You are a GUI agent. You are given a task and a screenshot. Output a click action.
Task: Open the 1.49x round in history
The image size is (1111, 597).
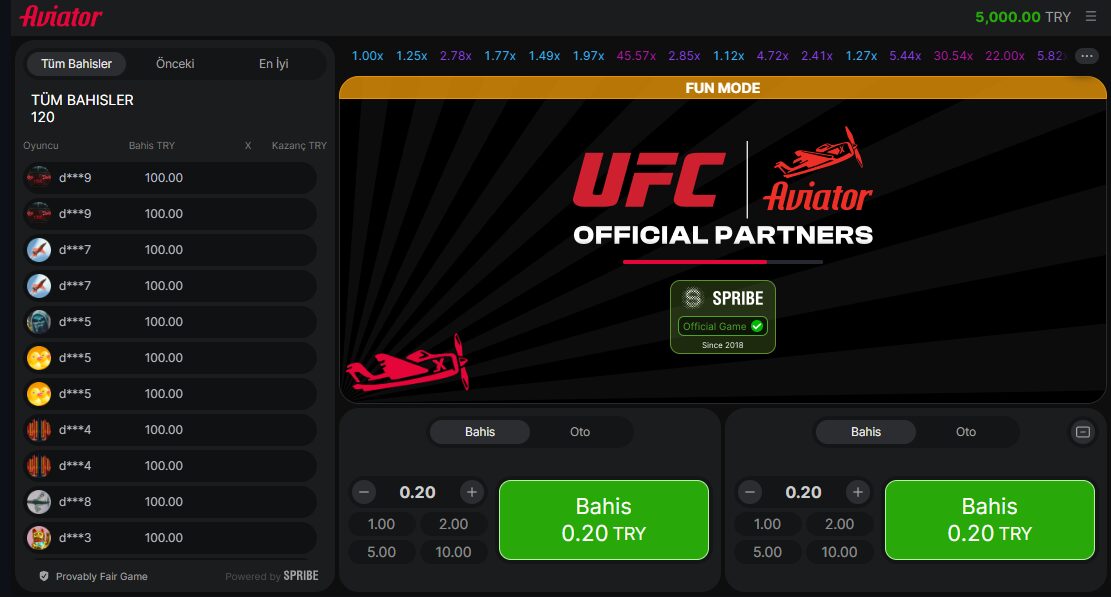[x=544, y=56]
